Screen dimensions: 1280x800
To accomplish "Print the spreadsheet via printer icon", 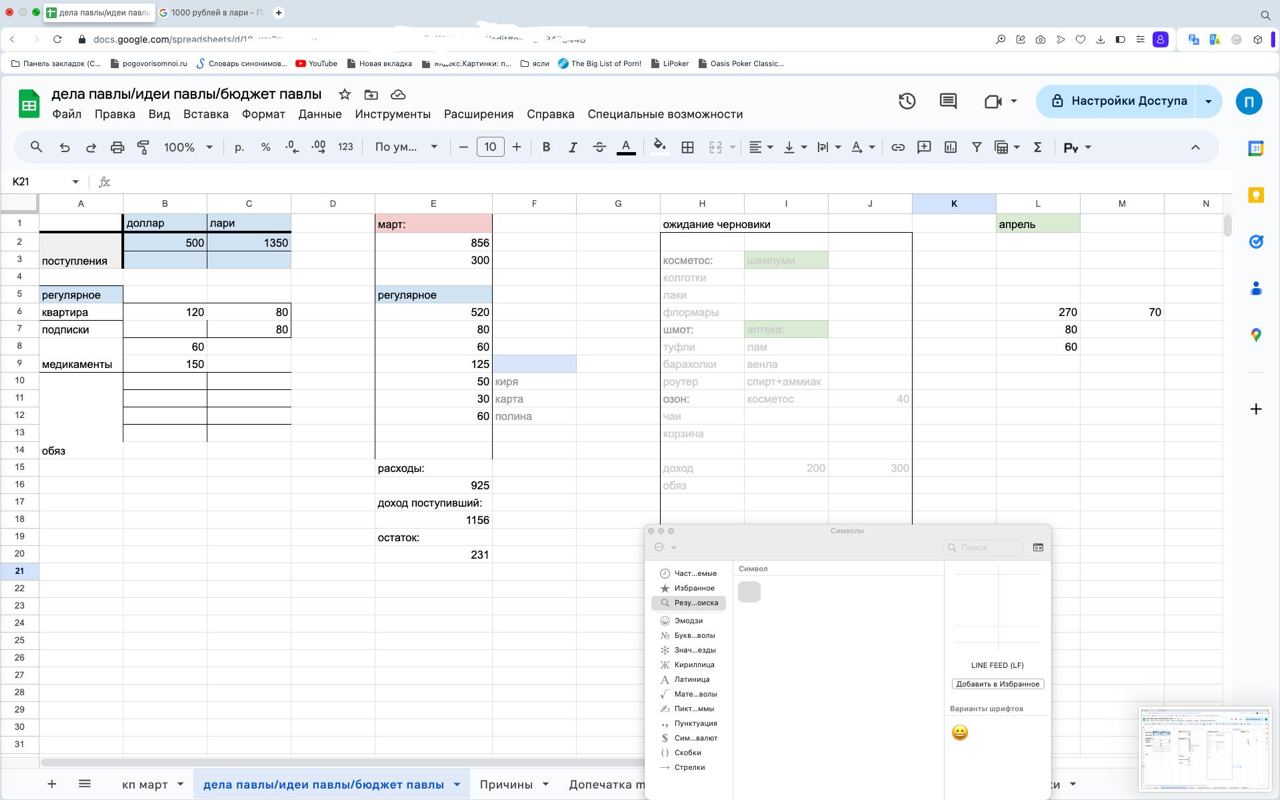I will pos(117,147).
